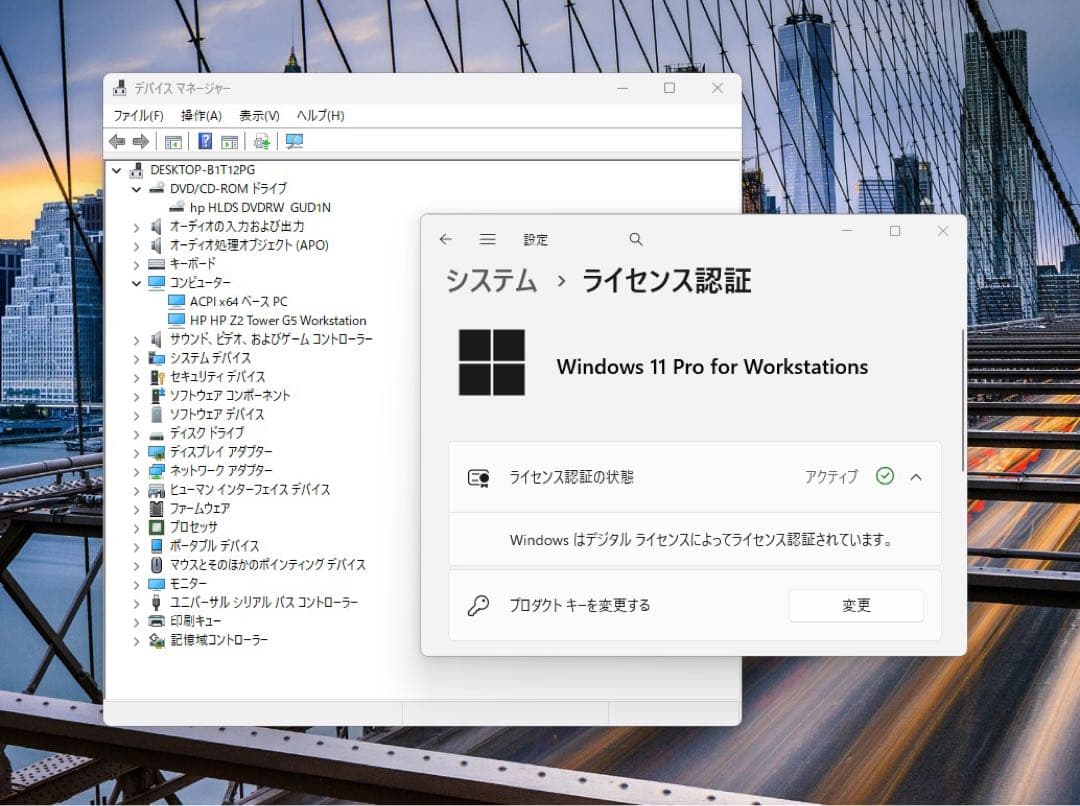Click the Windows logo in activation page
1080x806 pixels.
point(492,362)
